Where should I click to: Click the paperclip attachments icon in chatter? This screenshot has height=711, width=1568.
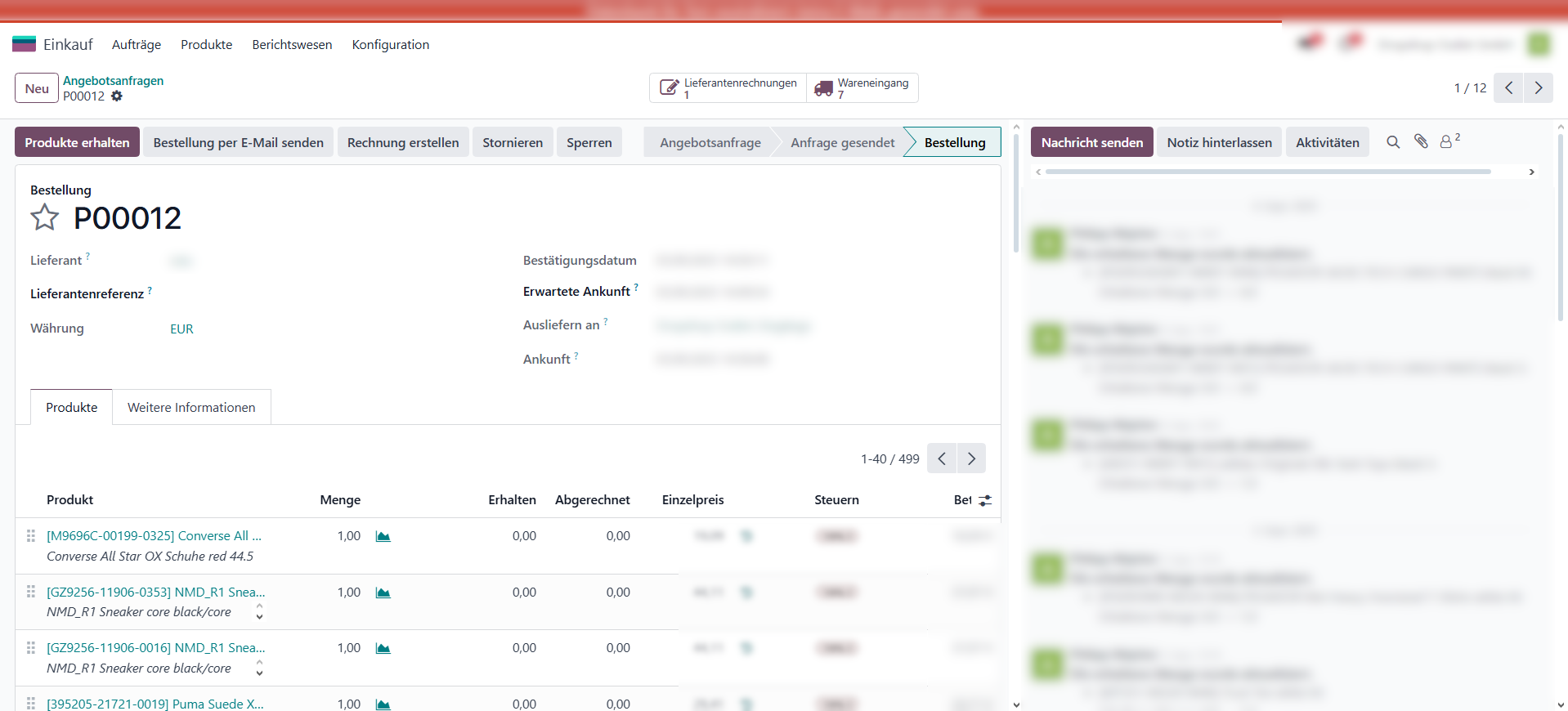coord(1421,141)
